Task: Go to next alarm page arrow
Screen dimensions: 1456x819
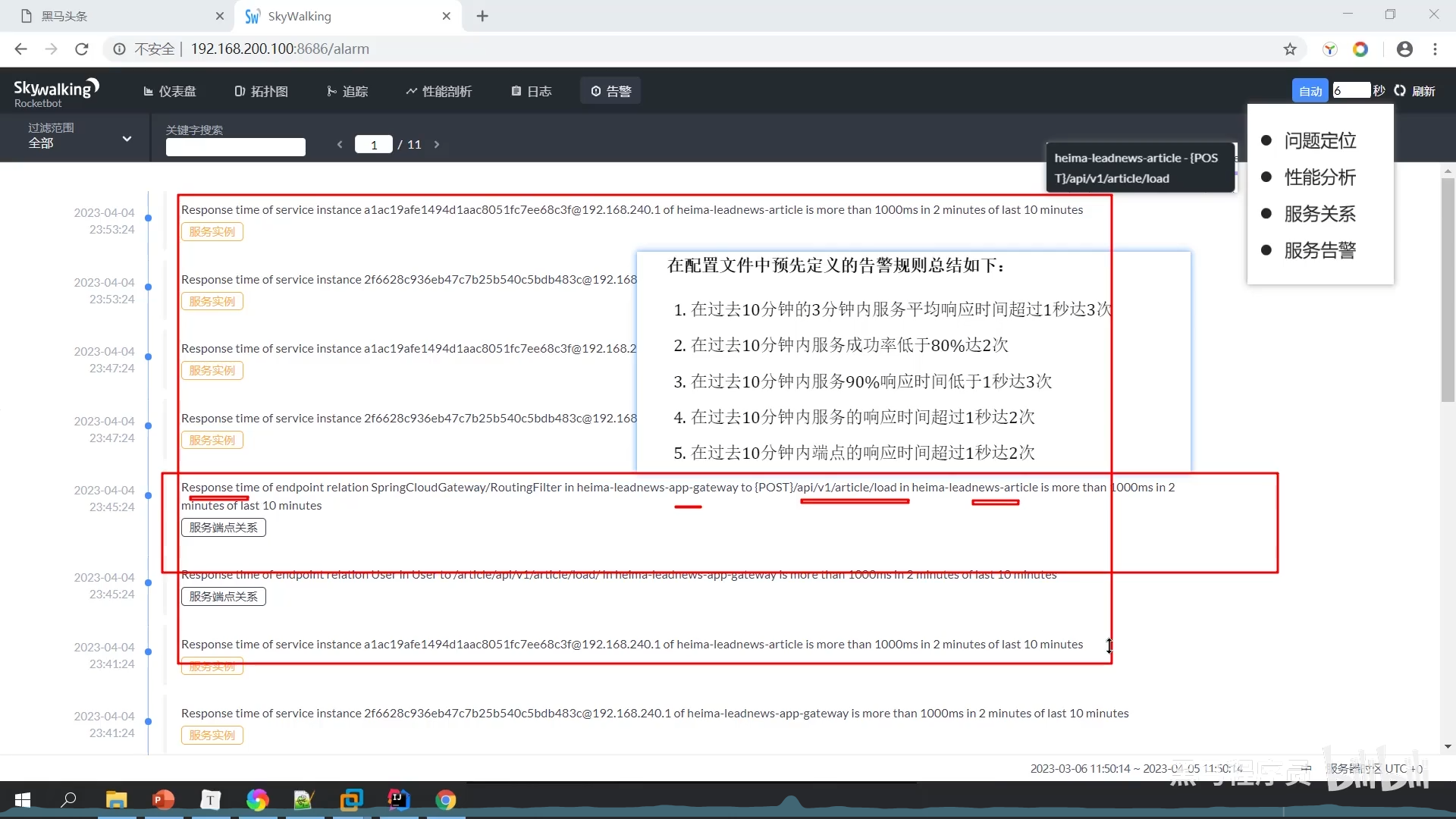Action: (437, 144)
